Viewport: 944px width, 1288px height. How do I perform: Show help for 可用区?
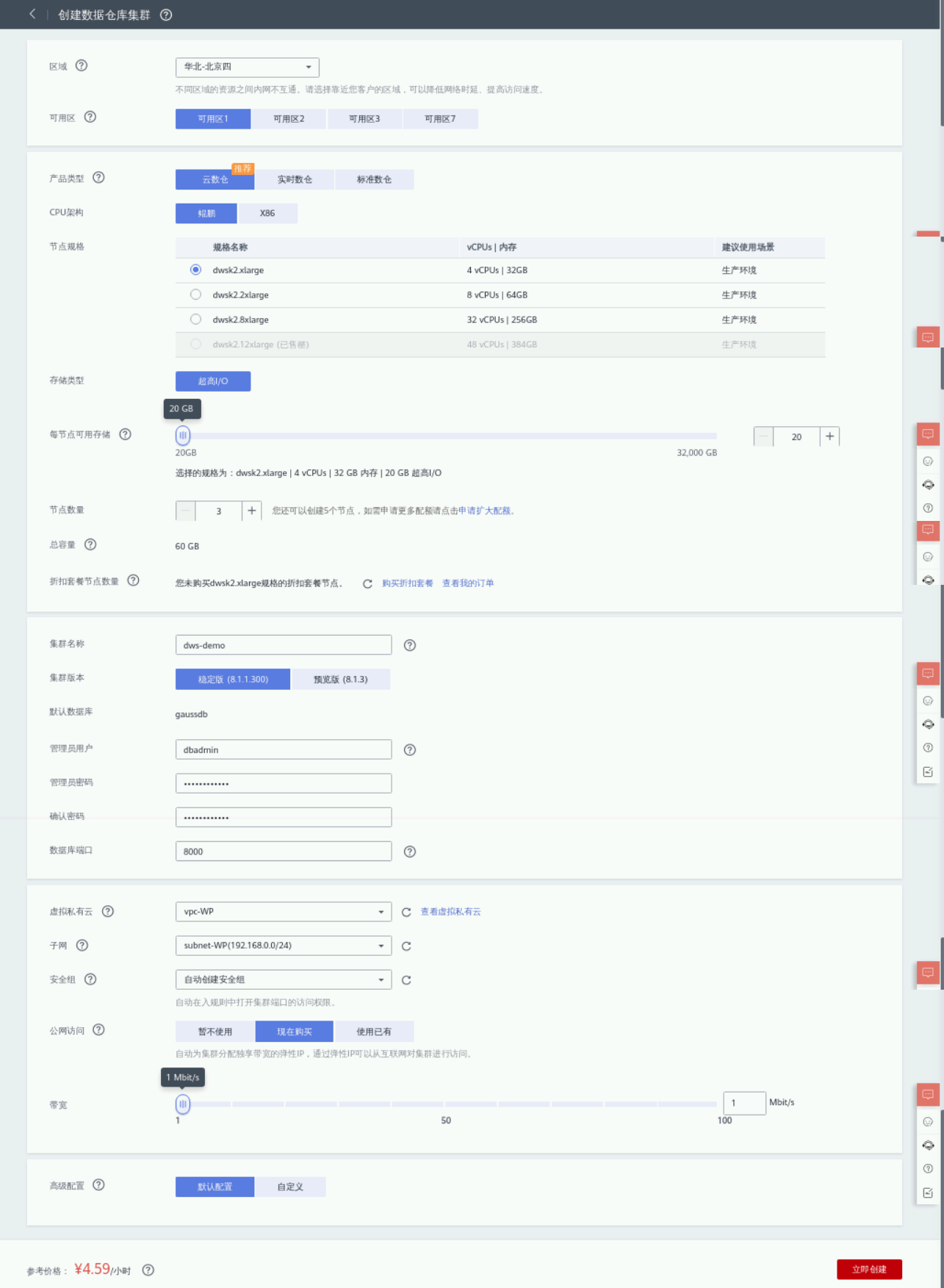coord(90,117)
